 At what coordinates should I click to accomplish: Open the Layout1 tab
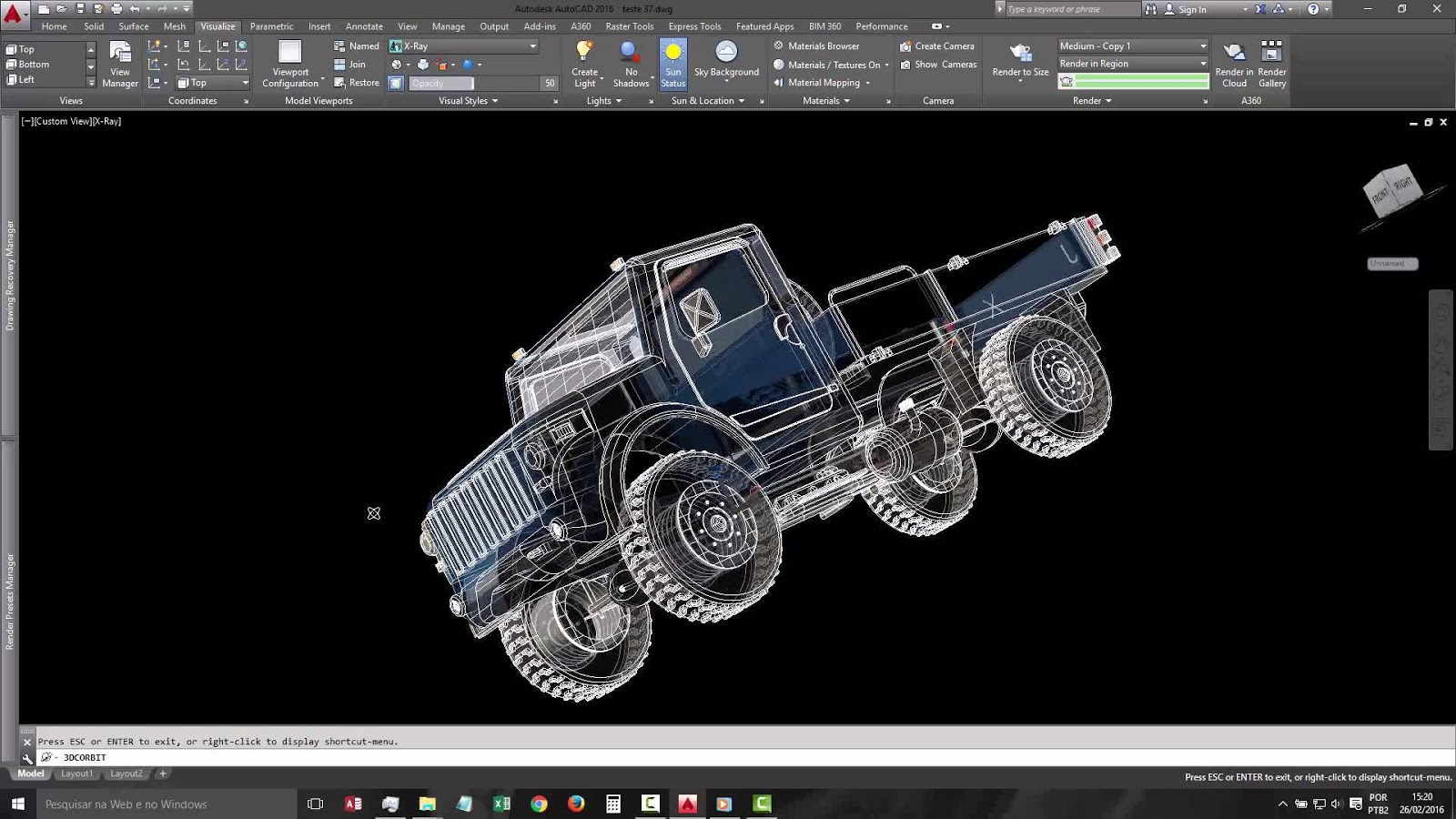76,773
